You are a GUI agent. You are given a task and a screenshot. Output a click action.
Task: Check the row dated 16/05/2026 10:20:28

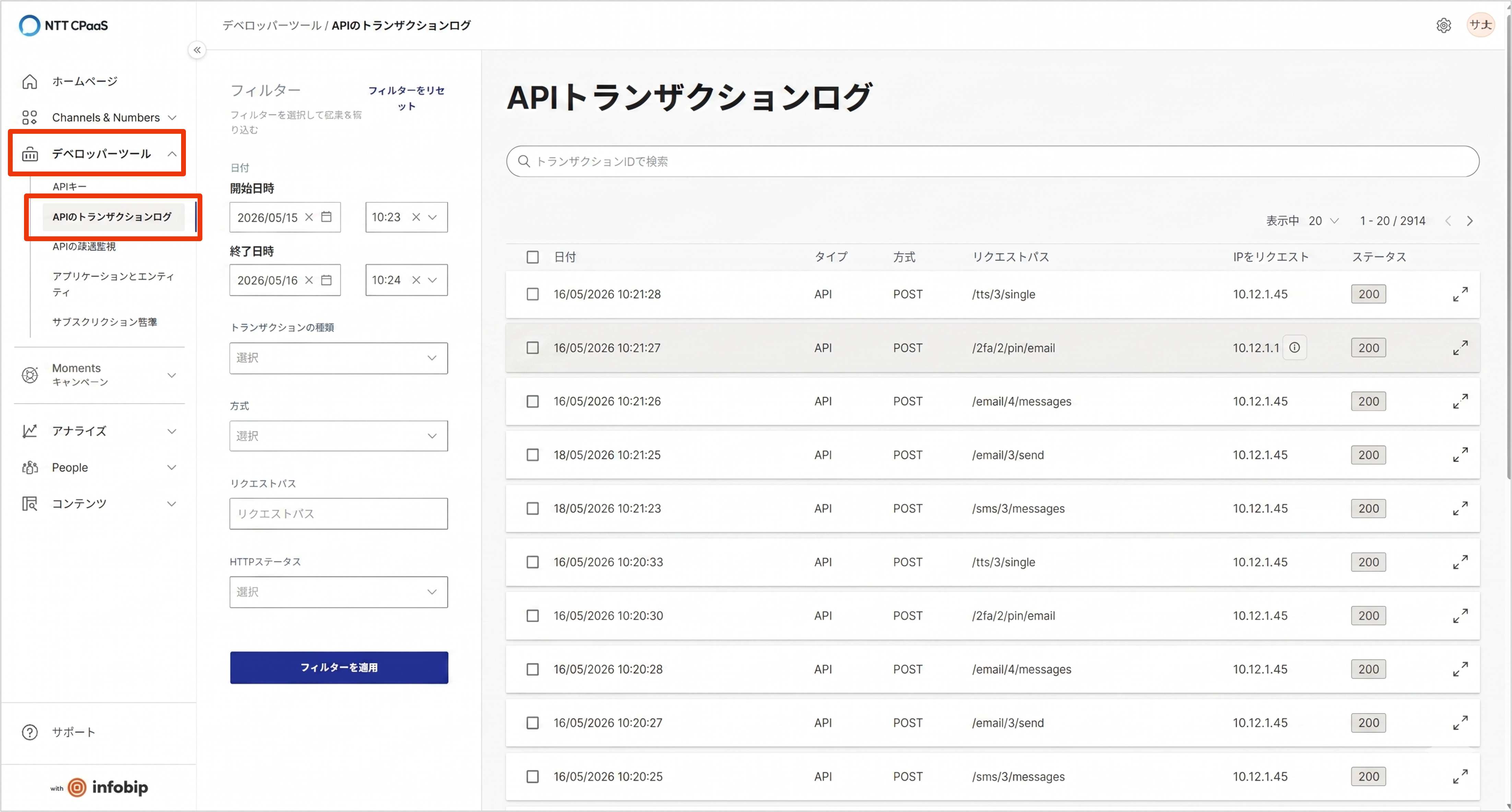[x=532, y=669]
